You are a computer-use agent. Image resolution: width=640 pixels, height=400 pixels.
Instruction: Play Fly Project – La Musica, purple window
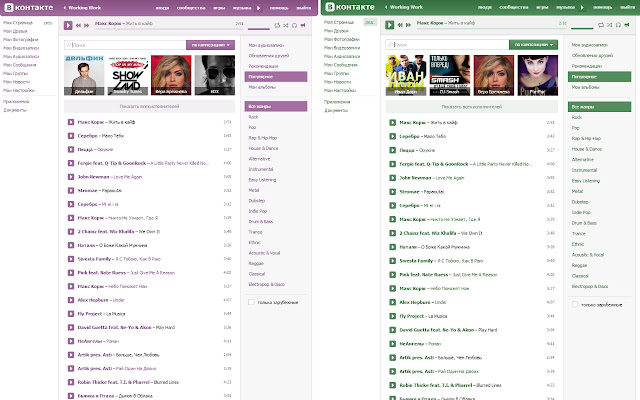71,314
